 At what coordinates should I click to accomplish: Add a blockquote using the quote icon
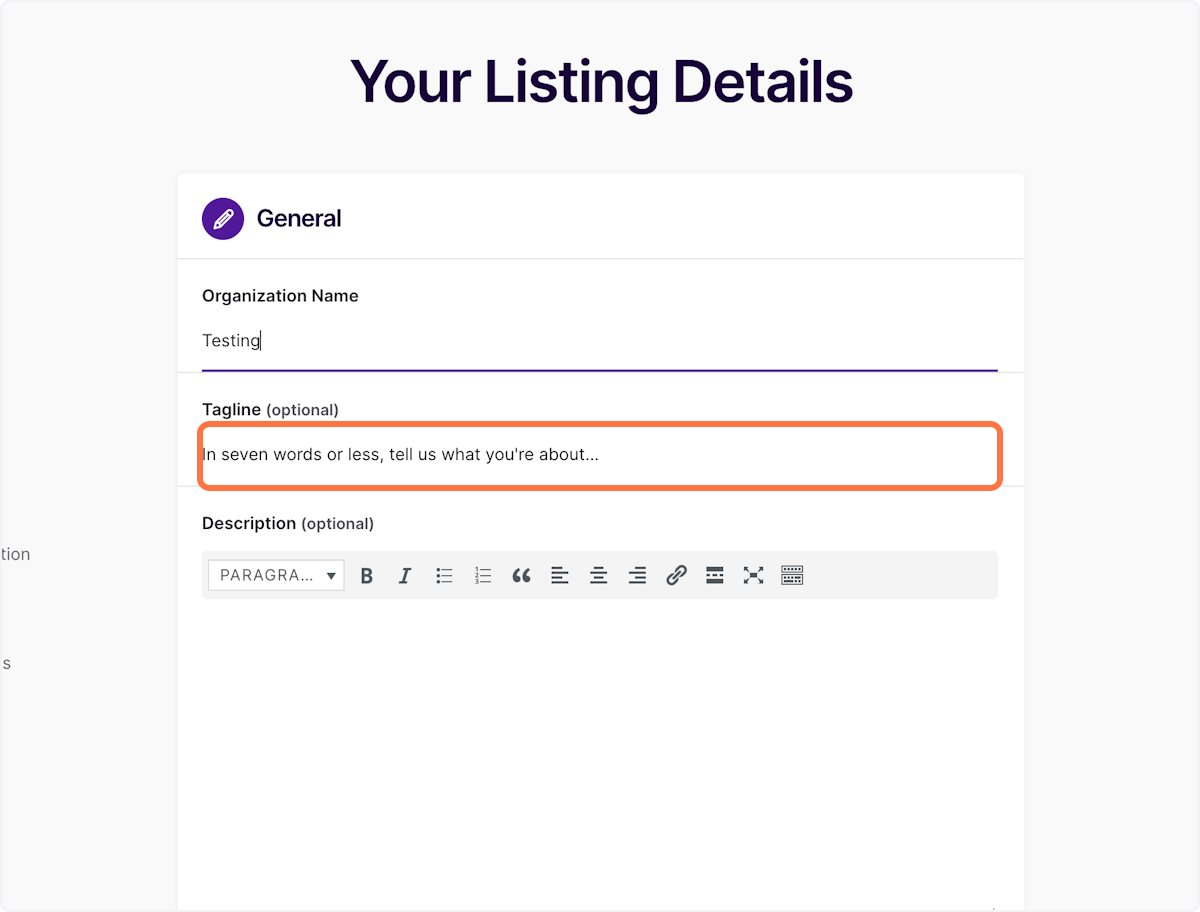(x=521, y=575)
